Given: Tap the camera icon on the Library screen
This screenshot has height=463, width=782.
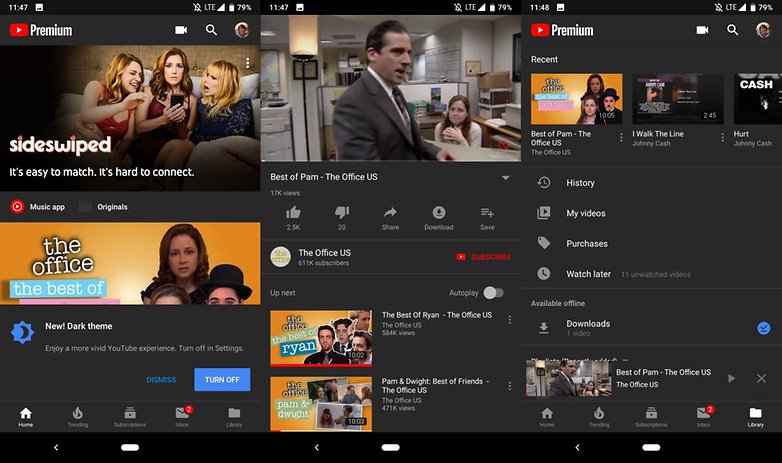Looking at the screenshot, I should pyautogui.click(x=702, y=30).
